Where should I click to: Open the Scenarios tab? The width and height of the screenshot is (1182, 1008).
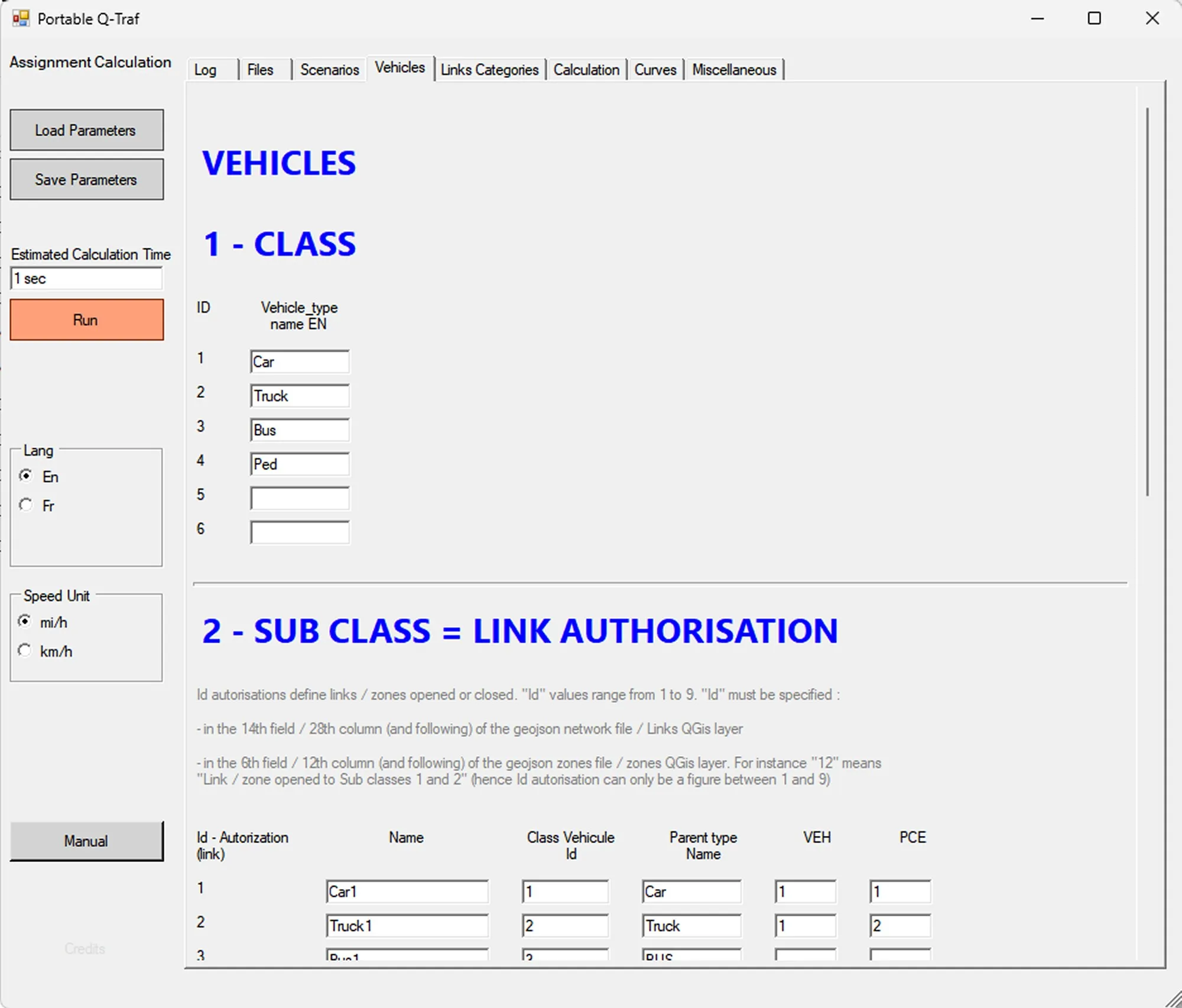click(x=329, y=70)
